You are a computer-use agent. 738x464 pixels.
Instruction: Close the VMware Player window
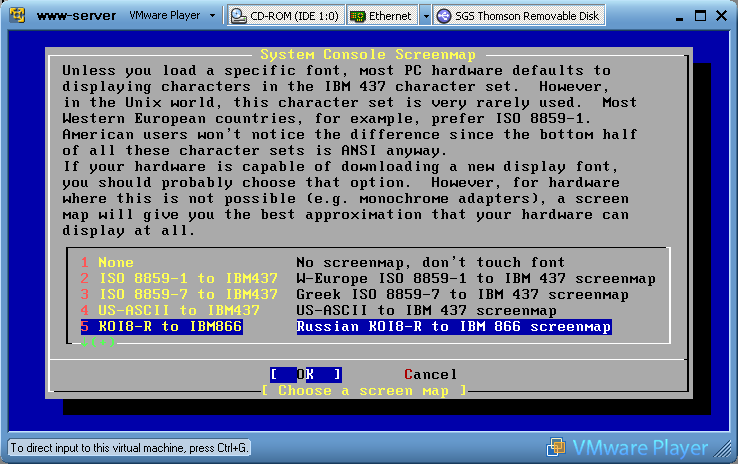point(722,16)
